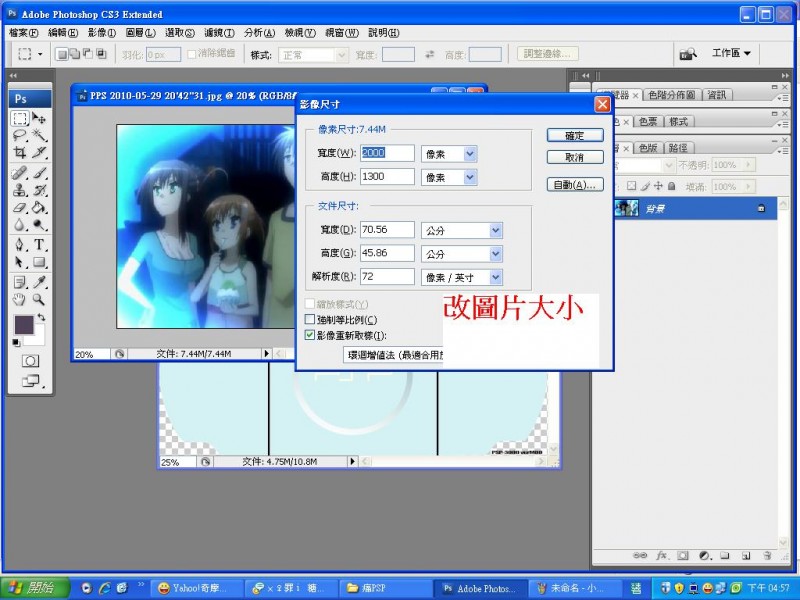Click 自動(A)... button
Screen dimensions: 800x600
click(575, 185)
